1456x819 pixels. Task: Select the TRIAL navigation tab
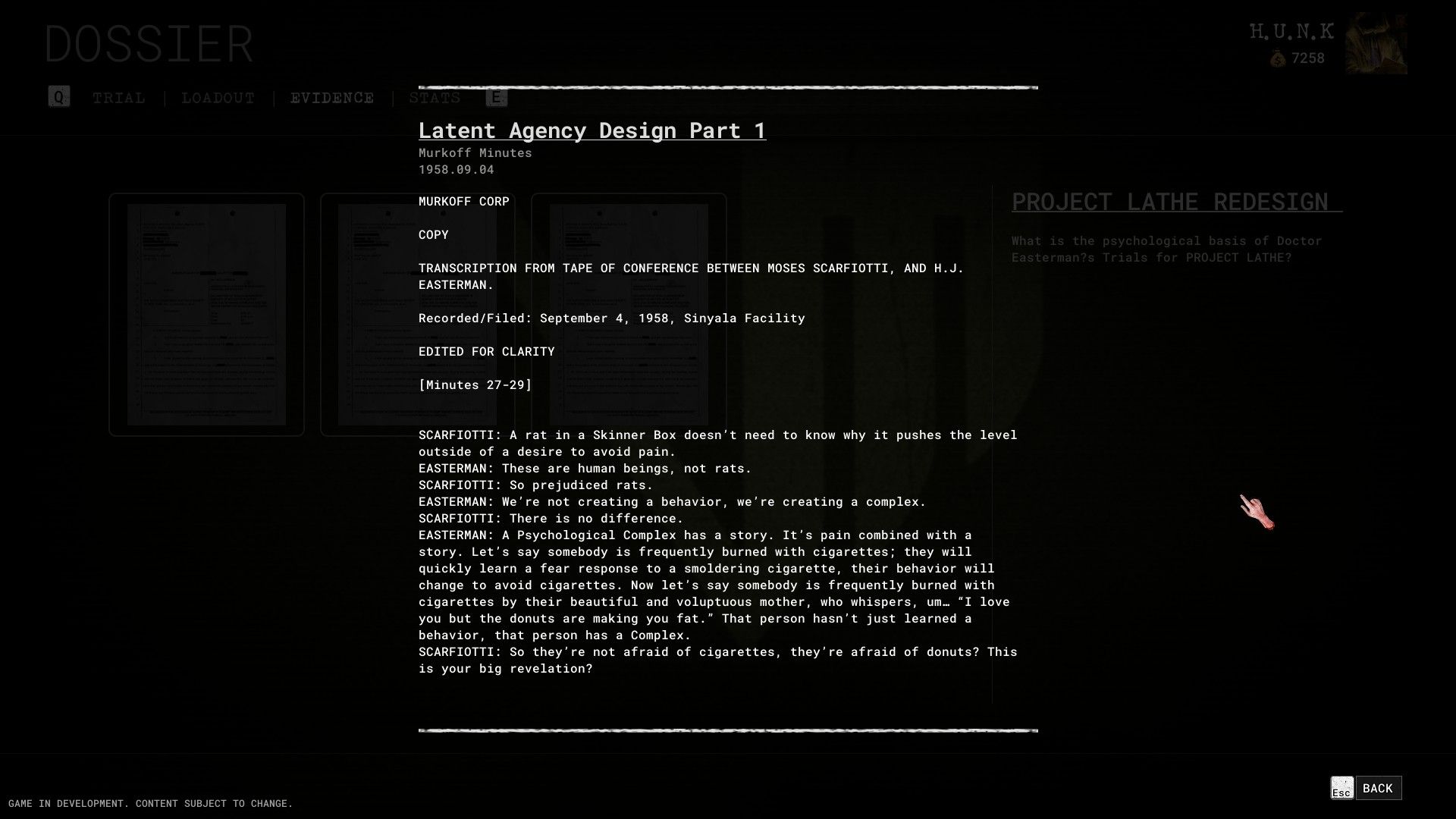coord(118,97)
